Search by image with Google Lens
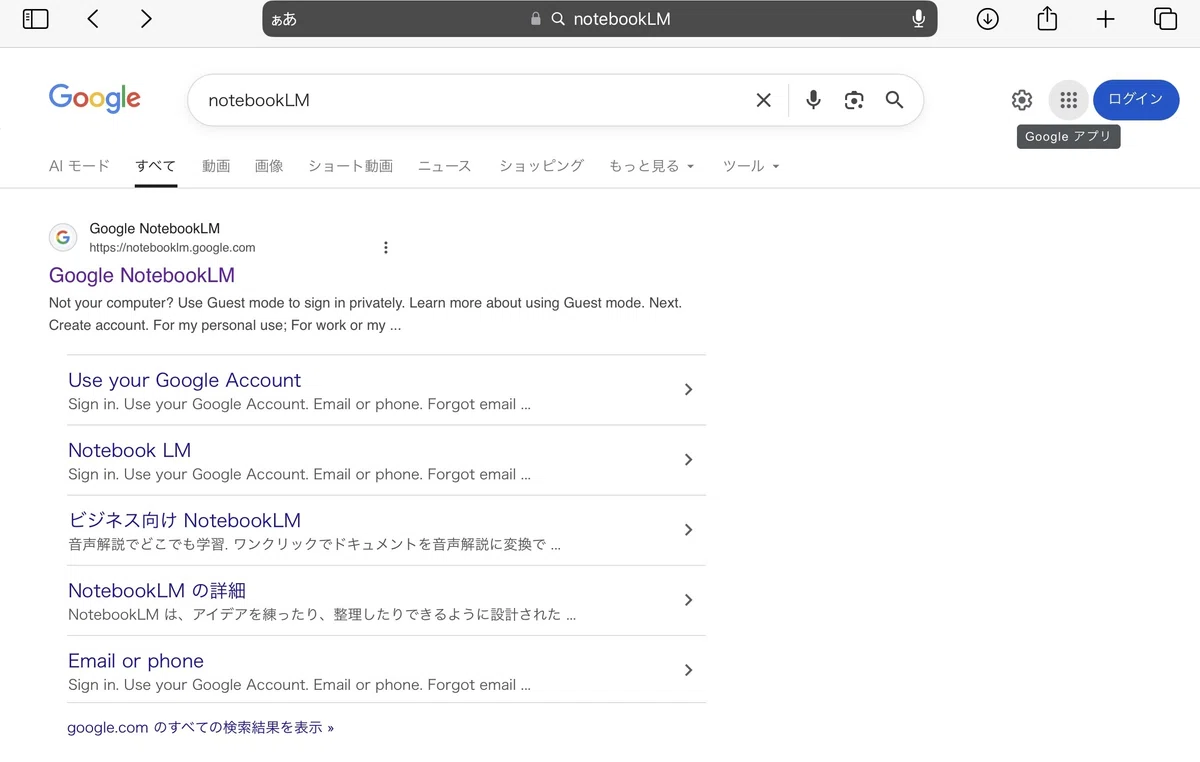The height and width of the screenshot is (762, 1200). coord(853,100)
